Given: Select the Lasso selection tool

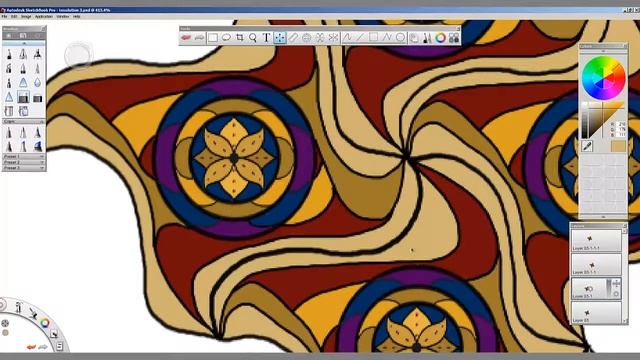Looking at the screenshot, I should click(226, 38).
